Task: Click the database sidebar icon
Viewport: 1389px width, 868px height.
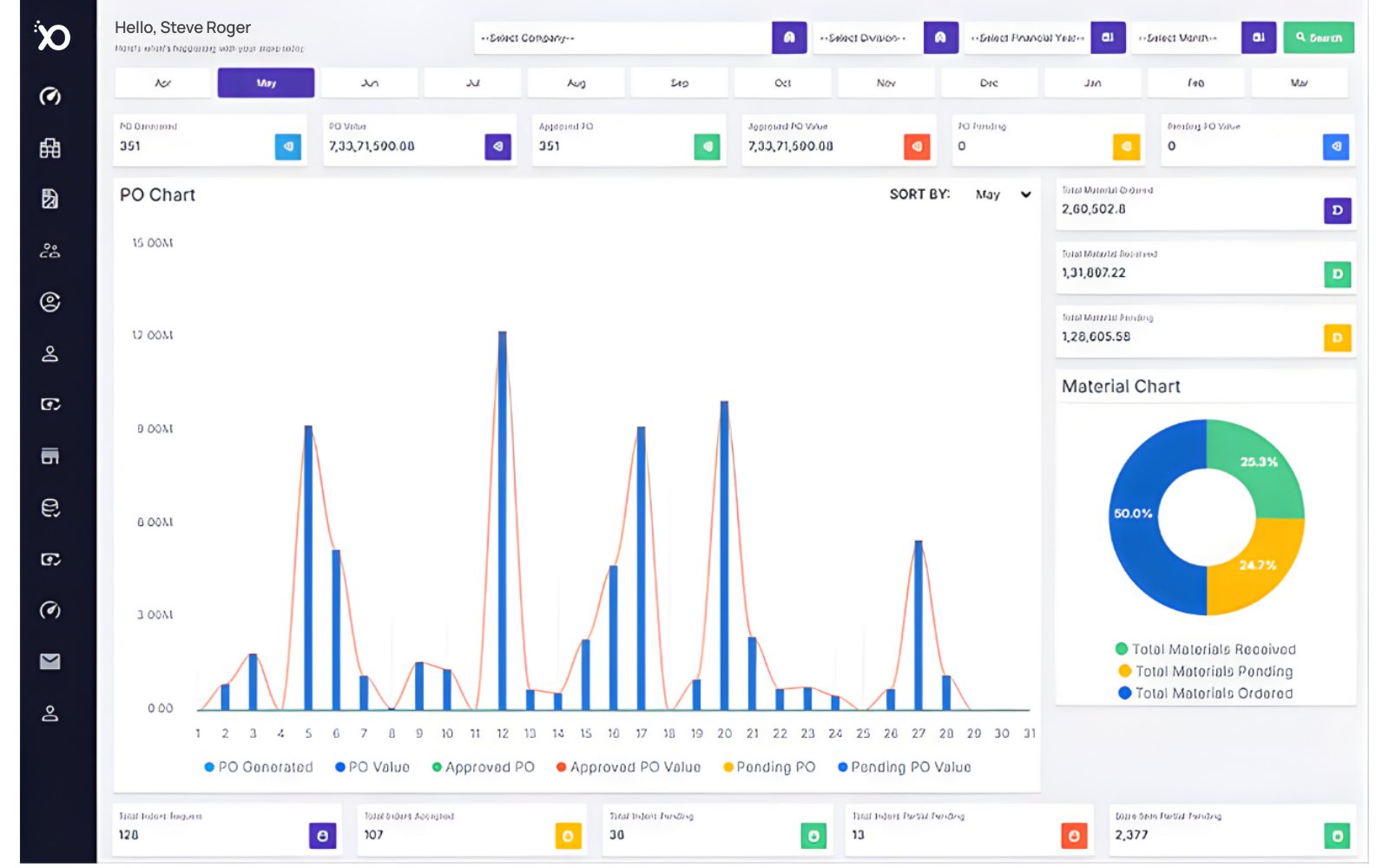Action: pos(50,508)
